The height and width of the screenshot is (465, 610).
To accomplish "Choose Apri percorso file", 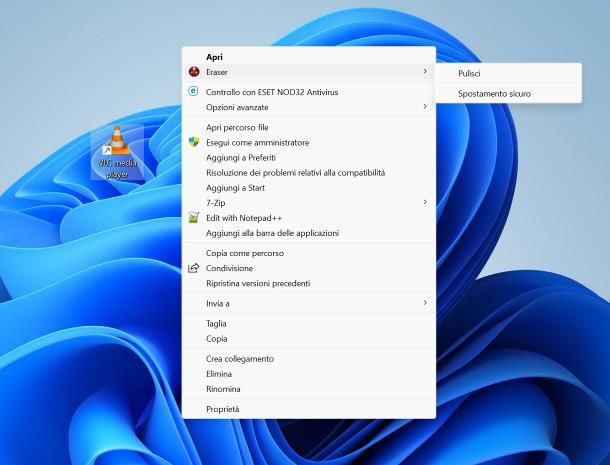I will coord(309,128).
